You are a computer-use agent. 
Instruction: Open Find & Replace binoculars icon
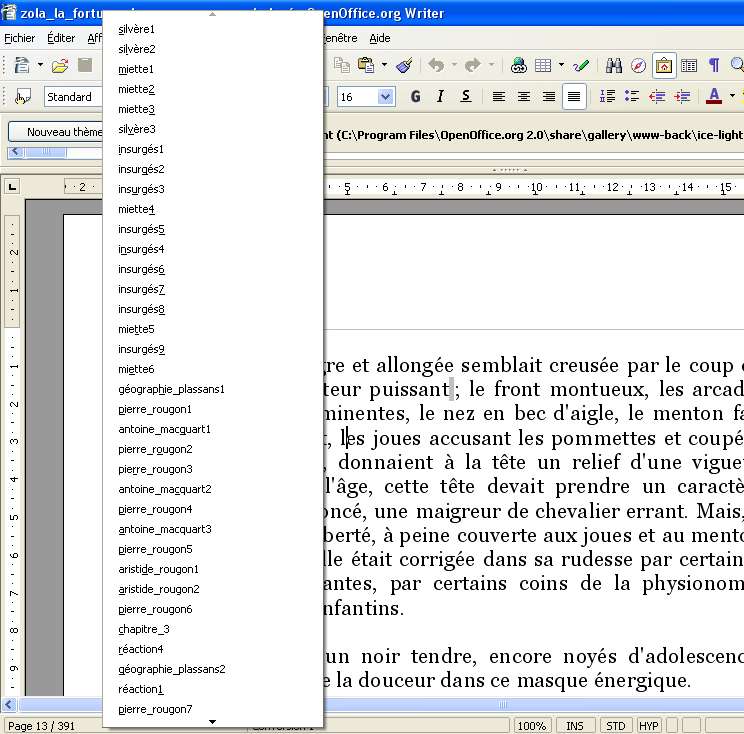[x=614, y=66]
